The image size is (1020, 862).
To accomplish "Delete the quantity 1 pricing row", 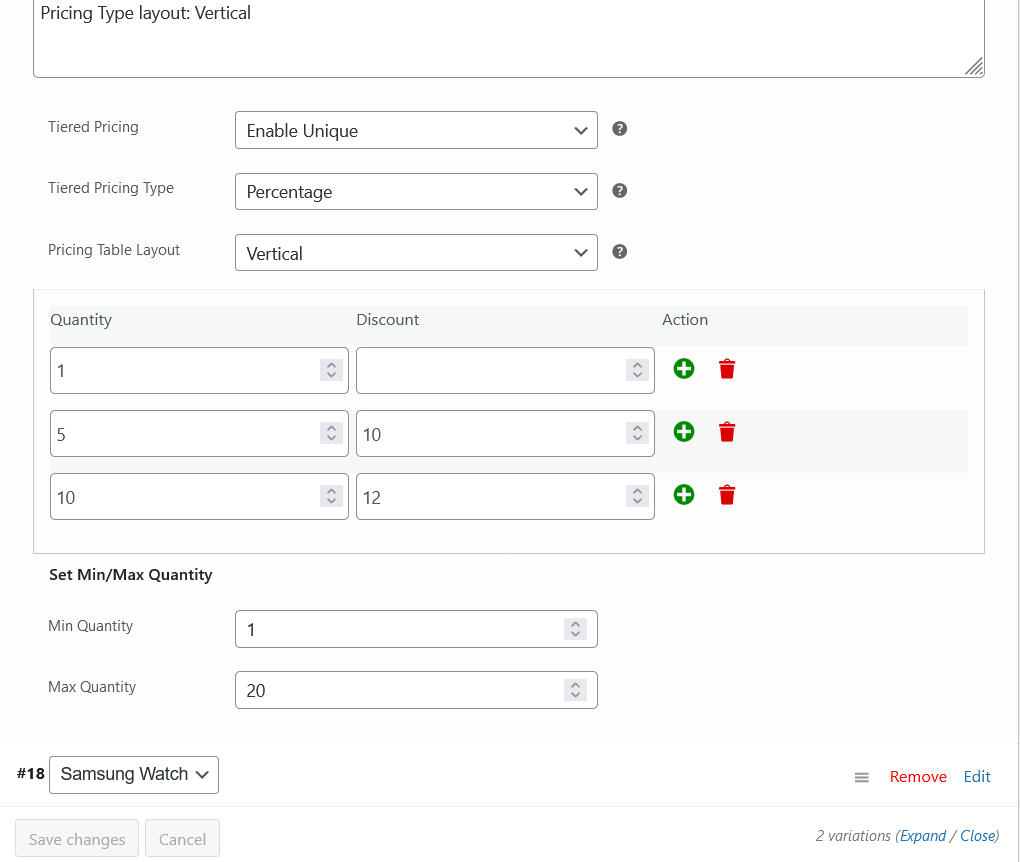I will pyautogui.click(x=727, y=369).
